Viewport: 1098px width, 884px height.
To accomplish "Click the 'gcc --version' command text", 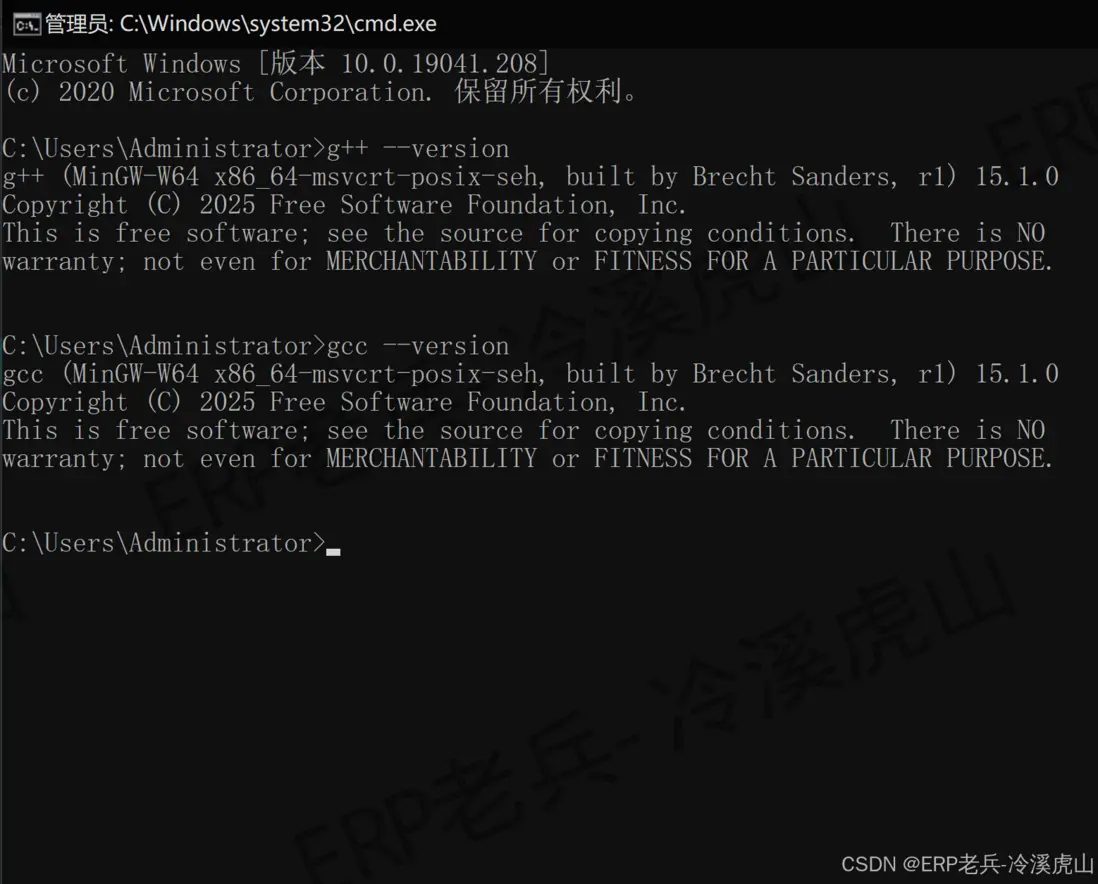I will (418, 346).
